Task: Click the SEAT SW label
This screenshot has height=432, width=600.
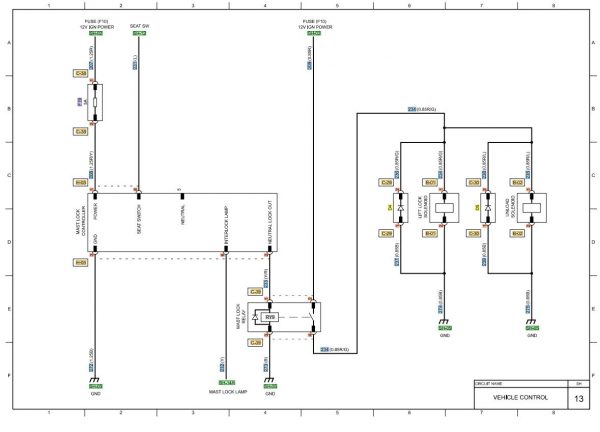Action: point(139,26)
